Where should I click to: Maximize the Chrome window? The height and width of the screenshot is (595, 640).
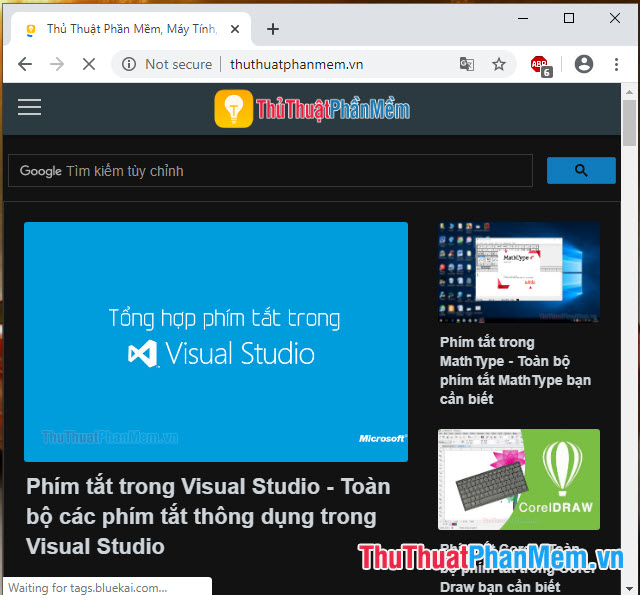tap(569, 18)
